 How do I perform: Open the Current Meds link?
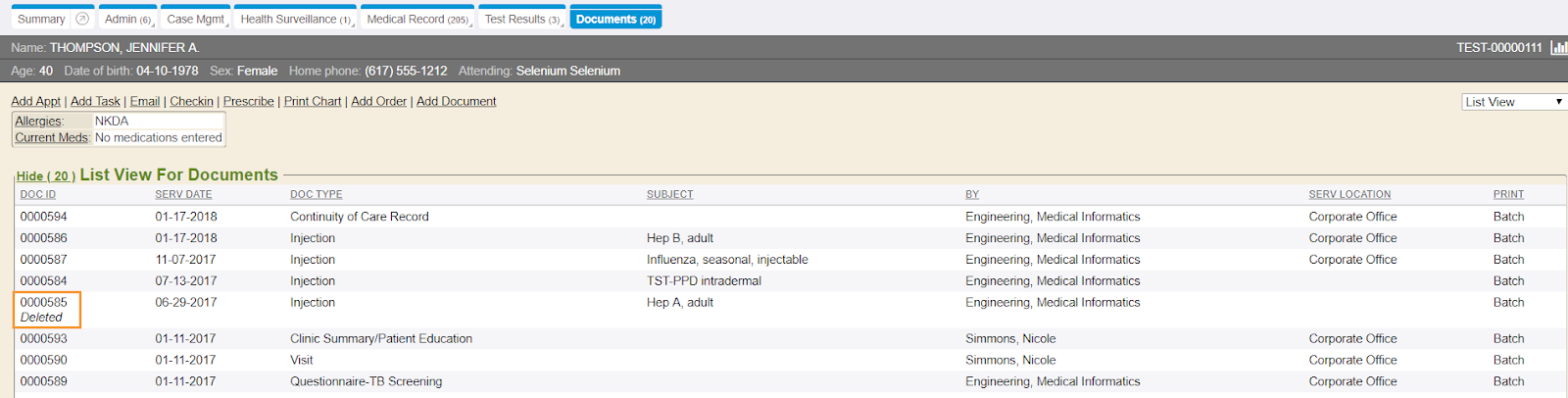click(x=51, y=138)
